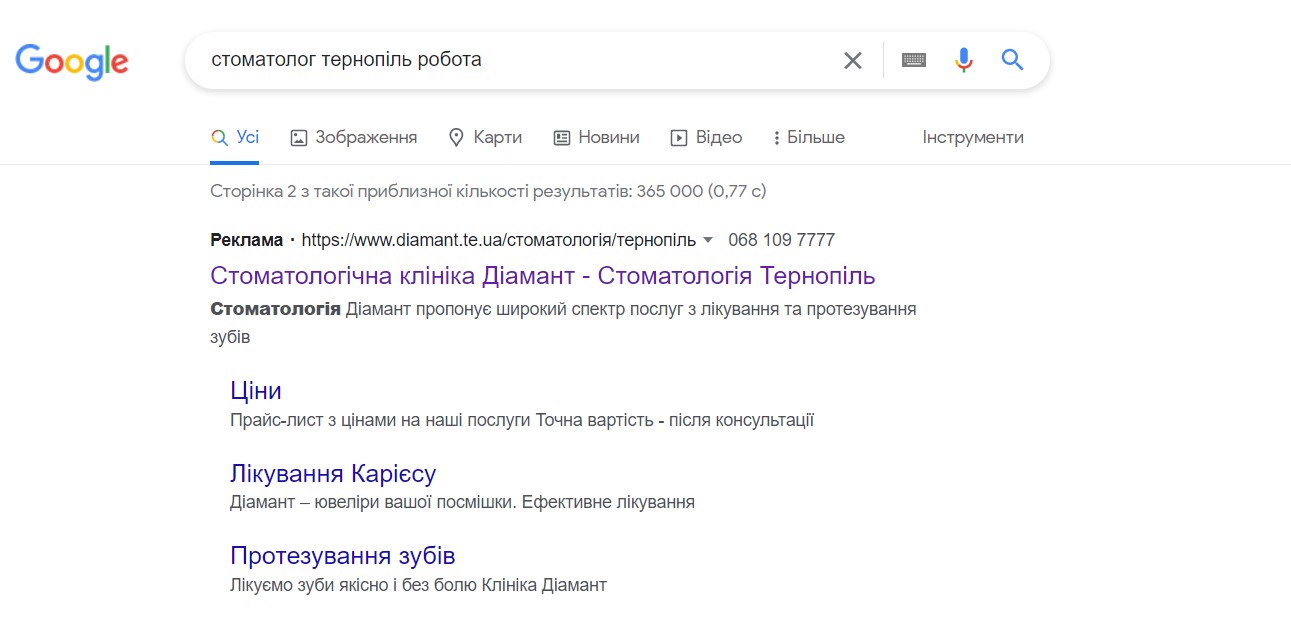Open the on-screen keyboard icon
The image size is (1291, 629).
coord(913,60)
